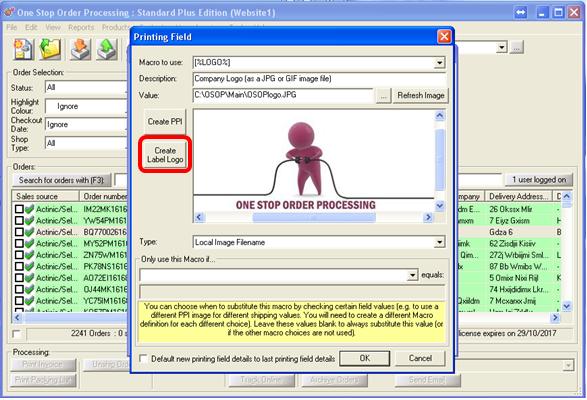Click green tick icon on order PK78NS1616

pos(29,266)
